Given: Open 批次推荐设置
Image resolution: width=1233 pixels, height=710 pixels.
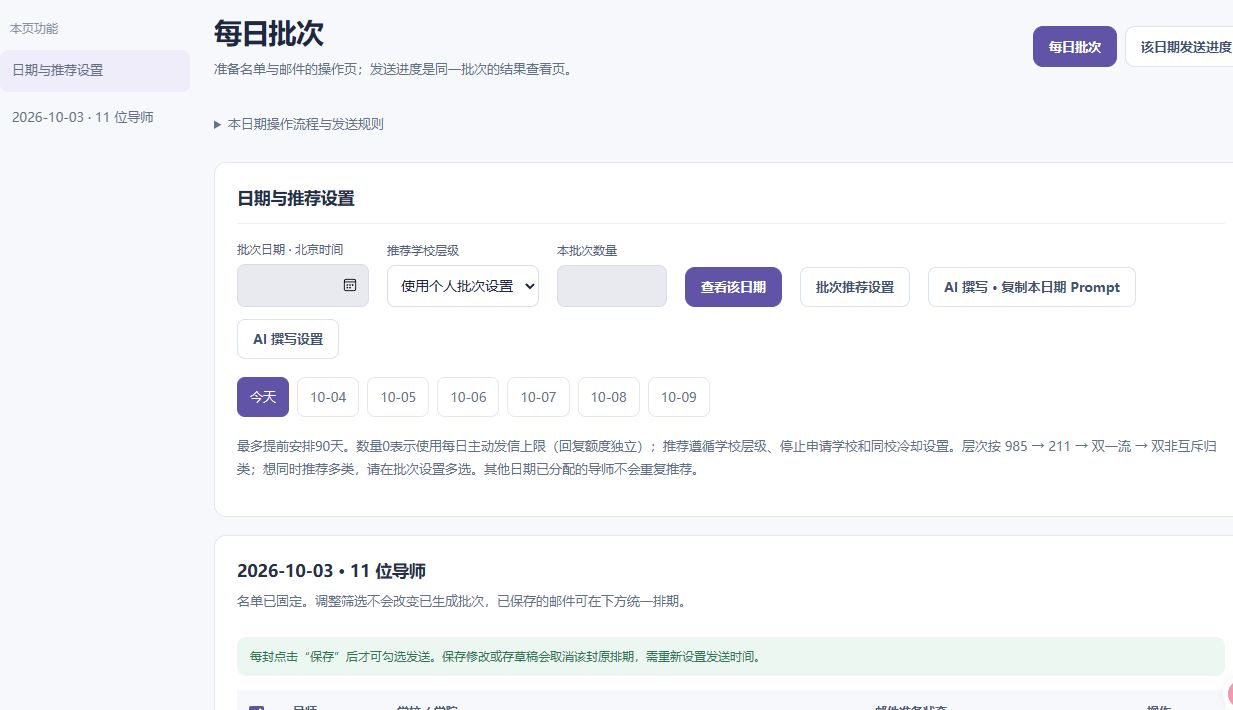Looking at the screenshot, I should (x=855, y=287).
